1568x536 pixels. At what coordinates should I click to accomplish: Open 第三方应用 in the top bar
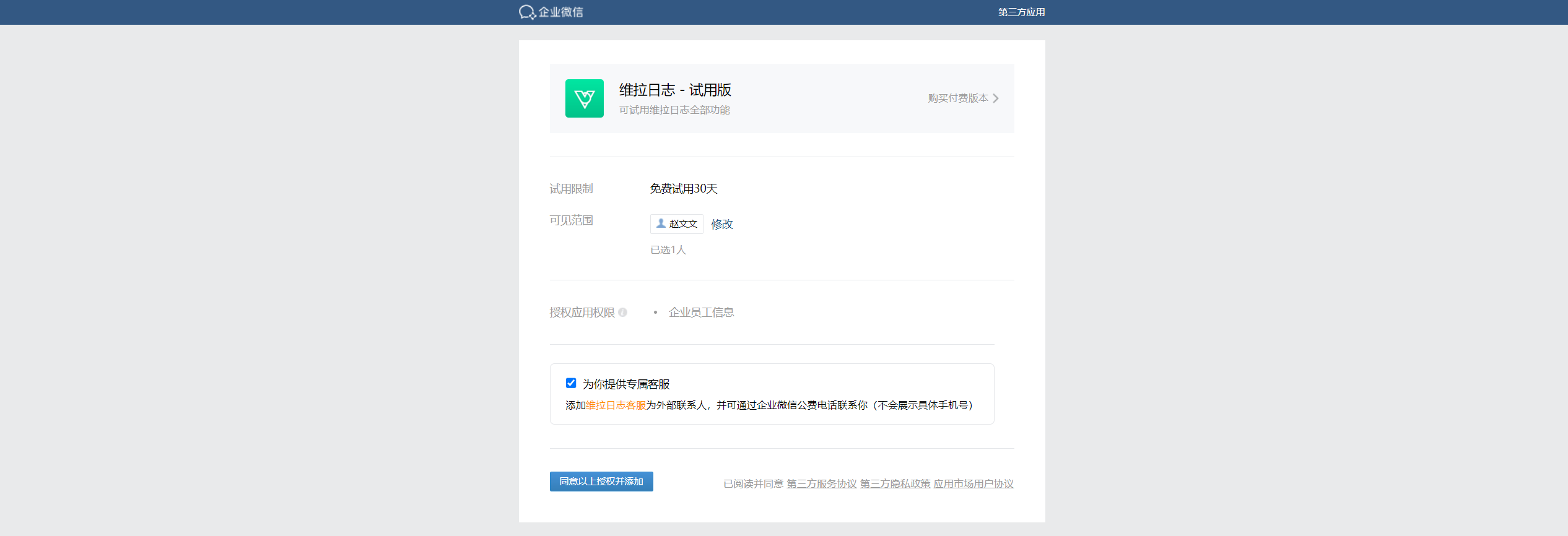pos(1021,12)
